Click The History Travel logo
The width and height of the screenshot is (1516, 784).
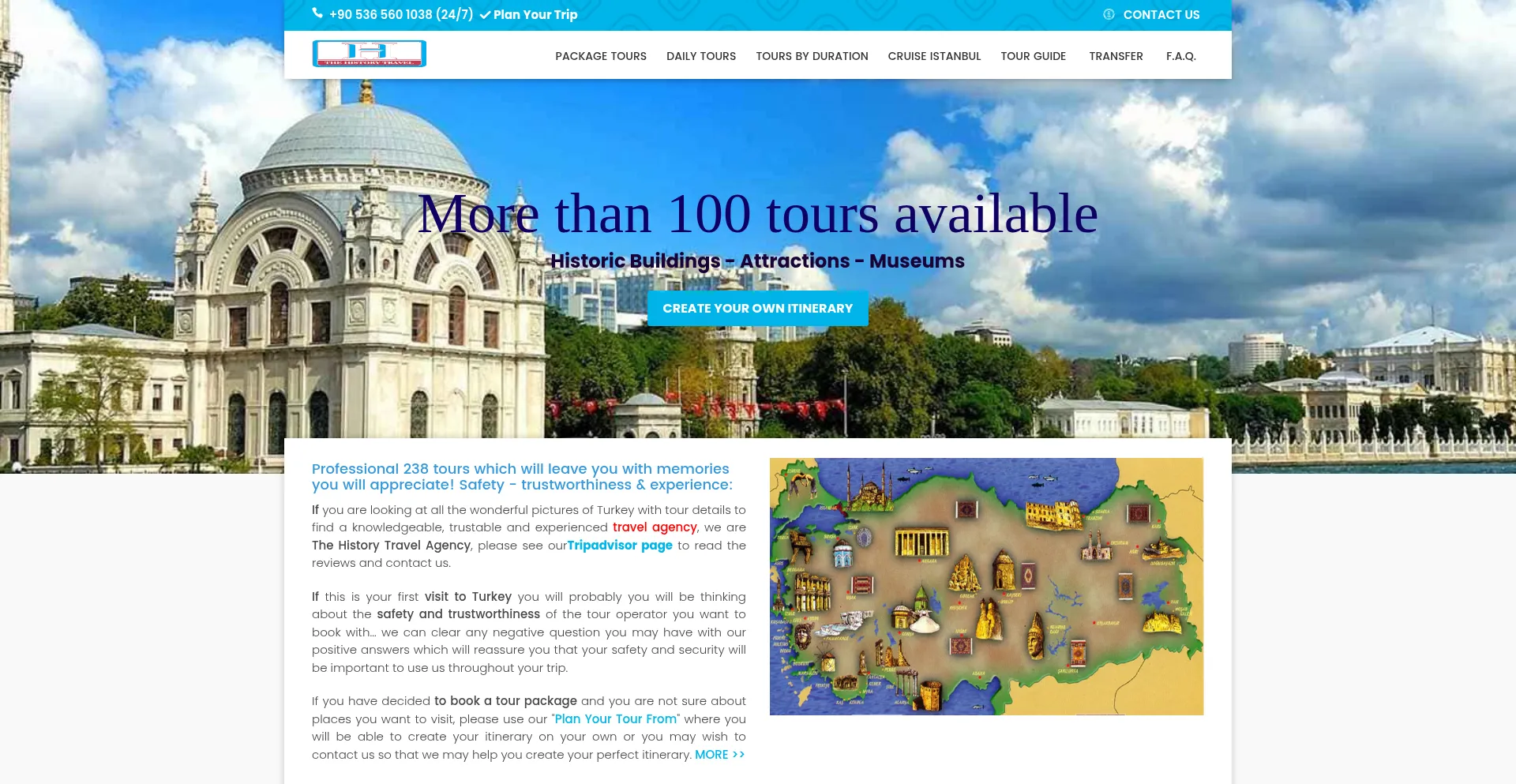click(x=370, y=54)
